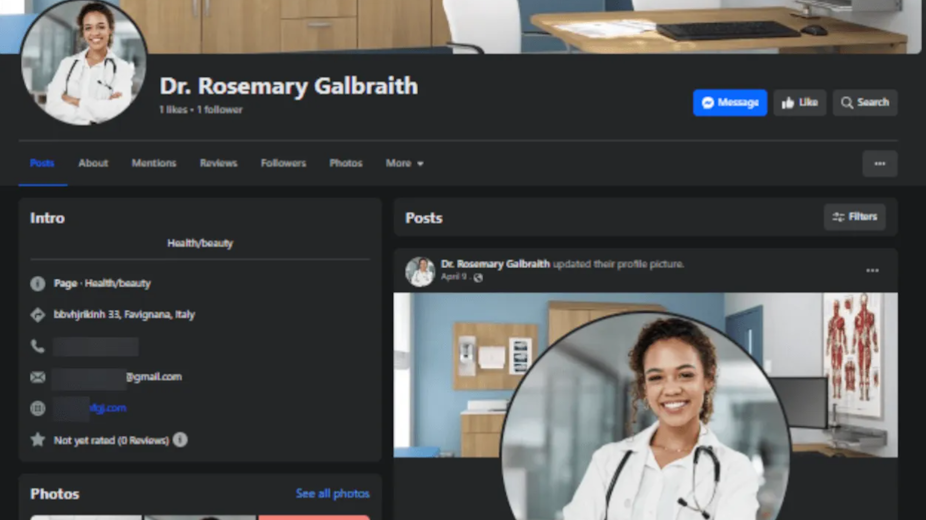The image size is (926, 520).
Task: Click the Messenger Message button
Action: [x=730, y=103]
